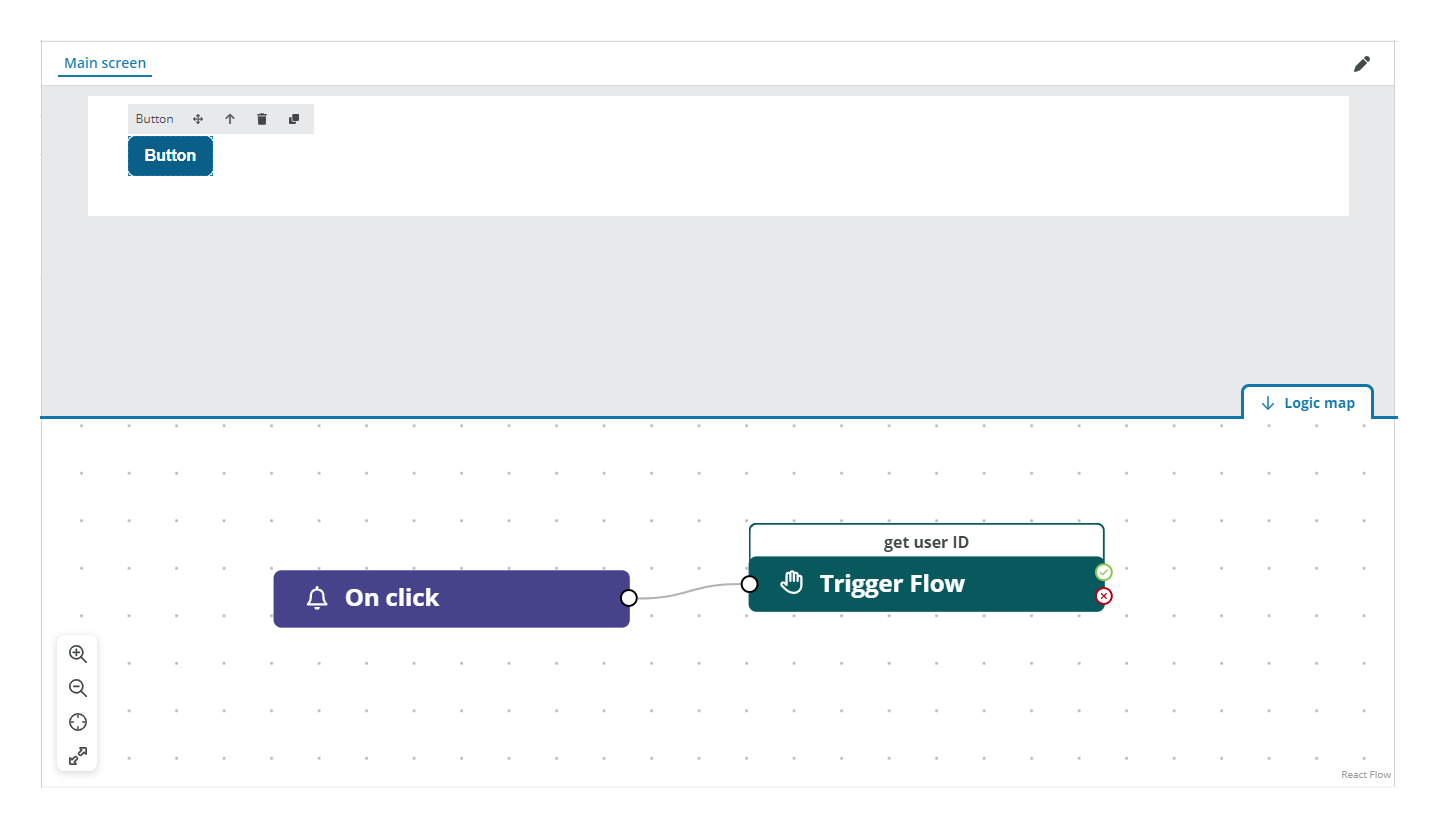Open screen editing with the pencil icon
Screen dimensions: 1438x828
point(1361,63)
